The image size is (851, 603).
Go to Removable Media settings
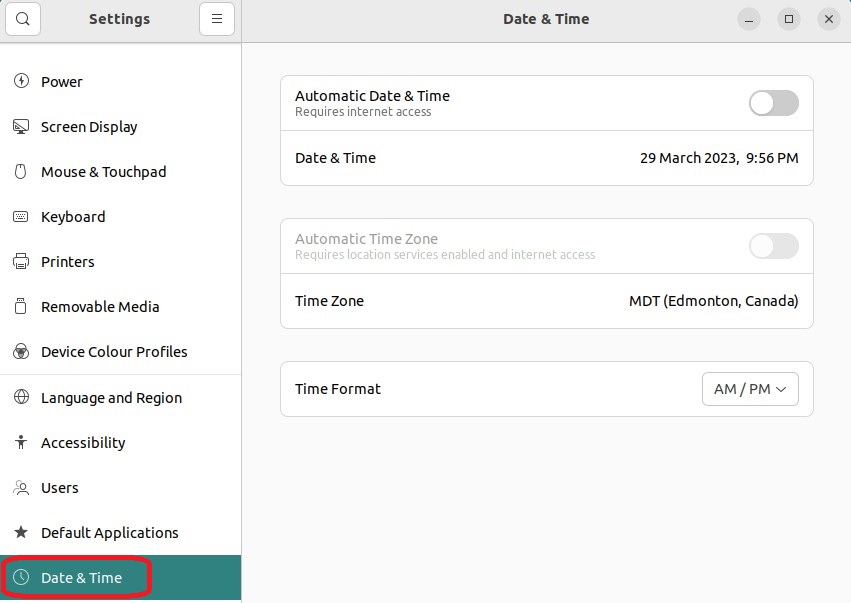pos(100,307)
